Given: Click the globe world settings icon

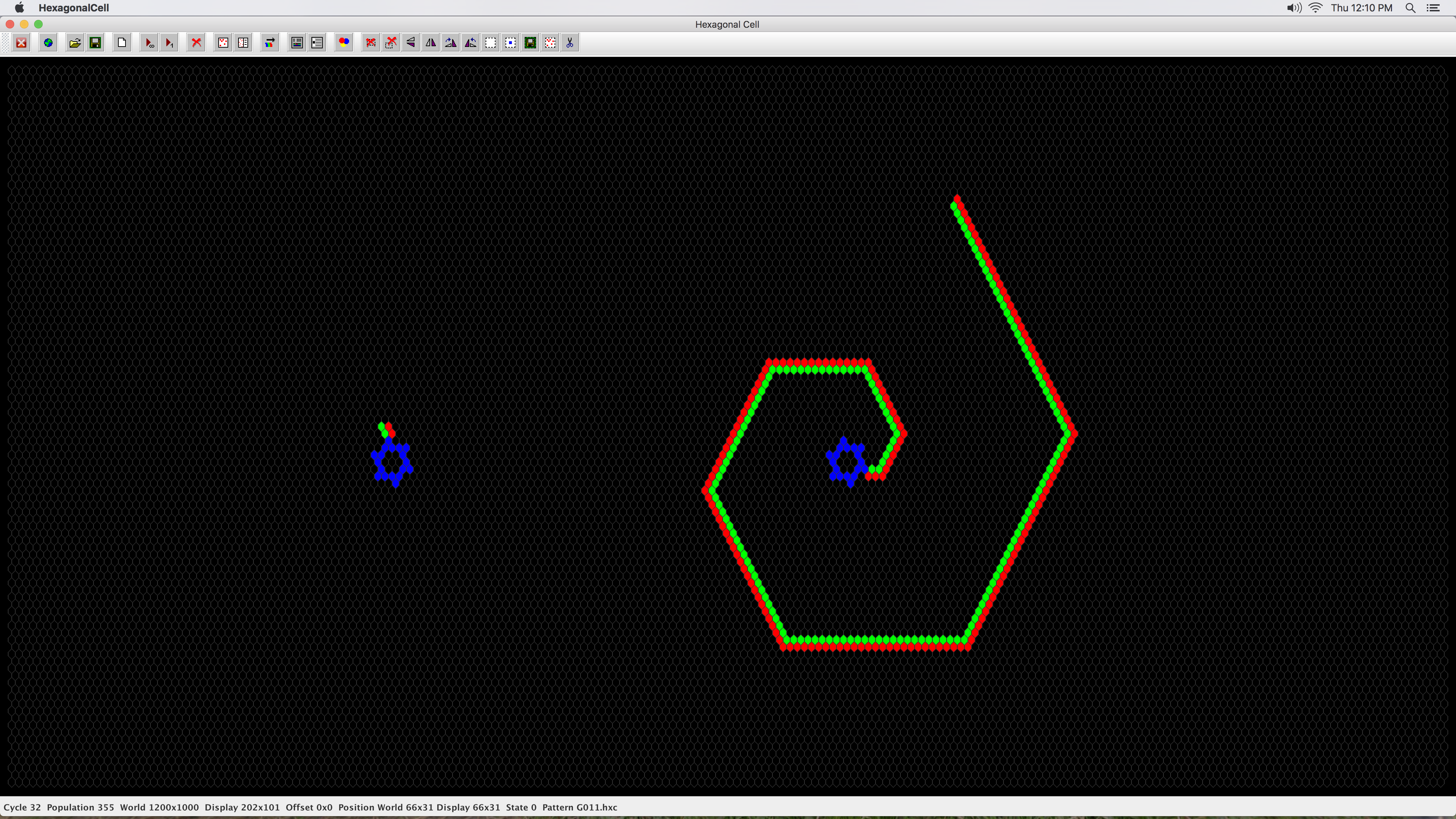Looking at the screenshot, I should tap(49, 43).
